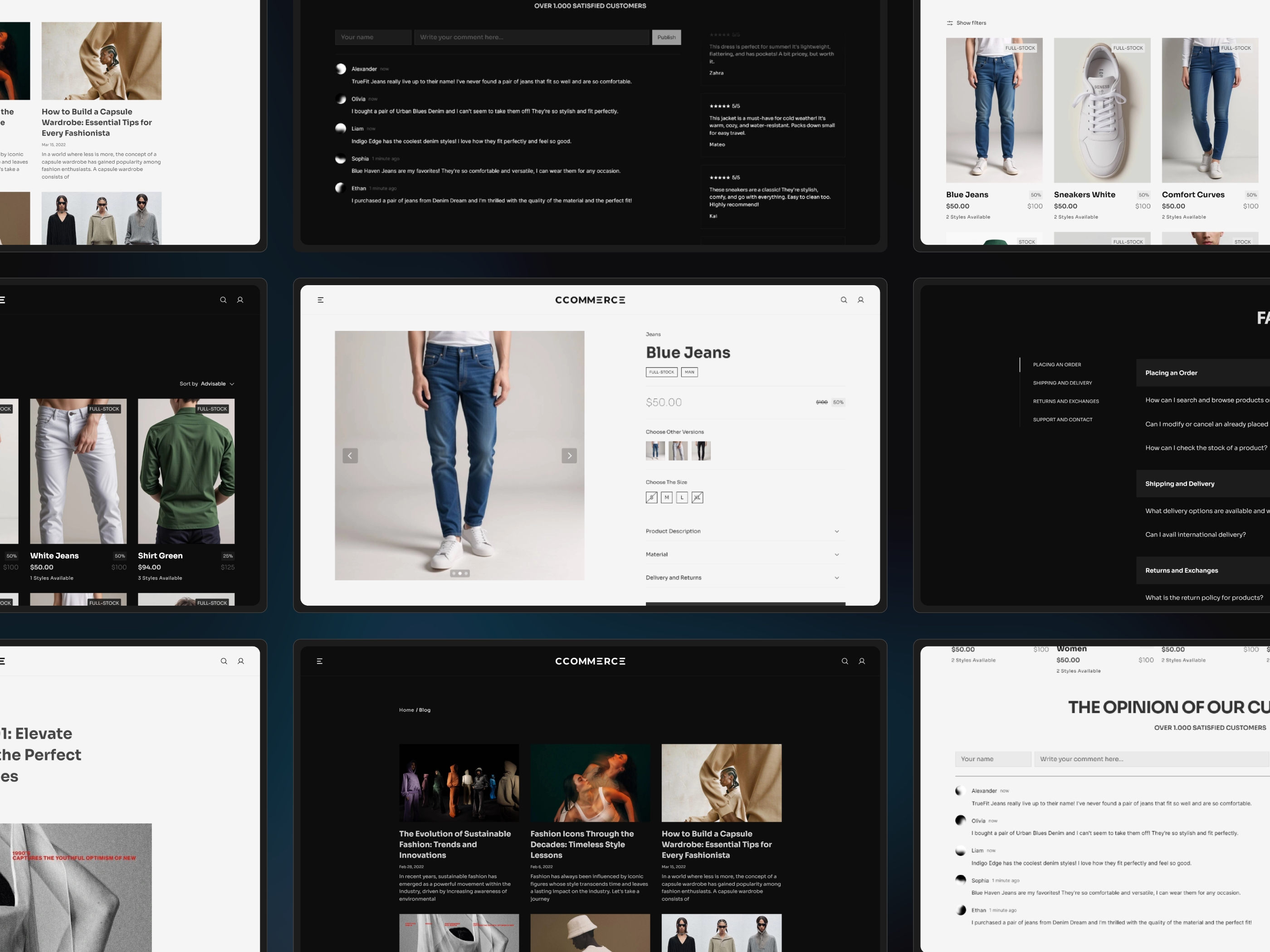Toggle MAN tag on product page

coord(689,372)
